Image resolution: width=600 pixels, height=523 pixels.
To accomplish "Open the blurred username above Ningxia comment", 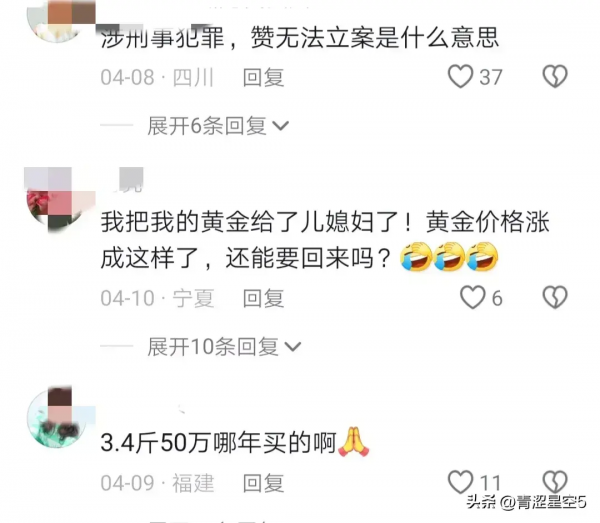I will (x=127, y=180).
